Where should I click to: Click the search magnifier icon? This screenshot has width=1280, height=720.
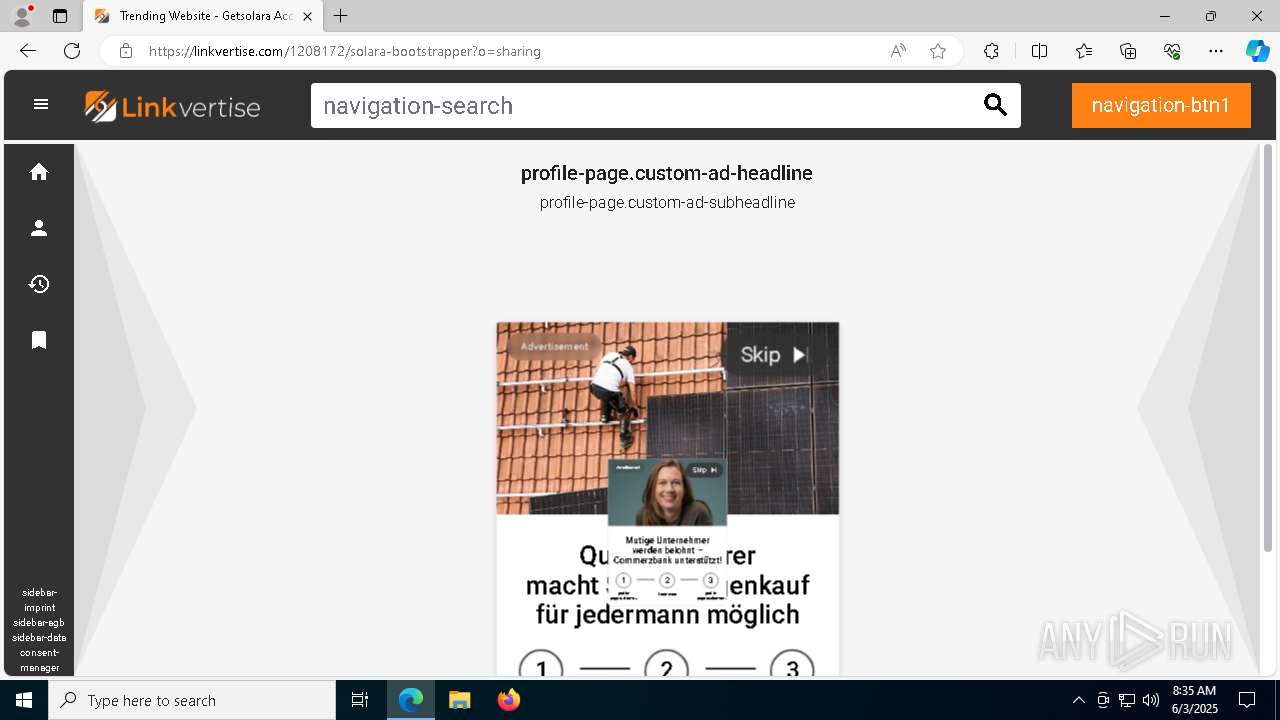tap(995, 105)
